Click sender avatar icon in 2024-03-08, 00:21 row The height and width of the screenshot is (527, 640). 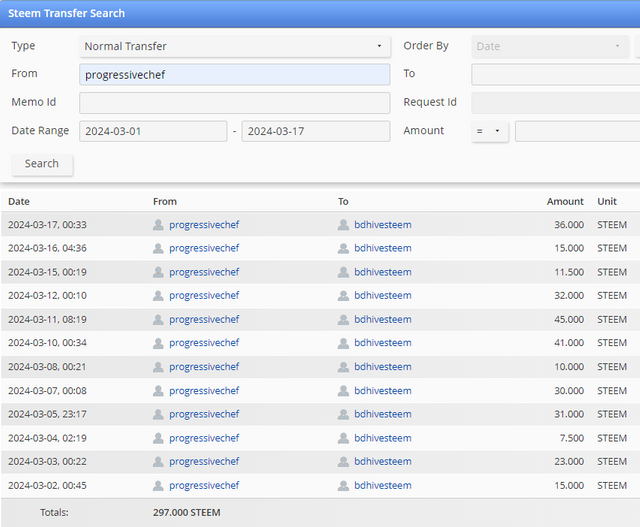158,367
